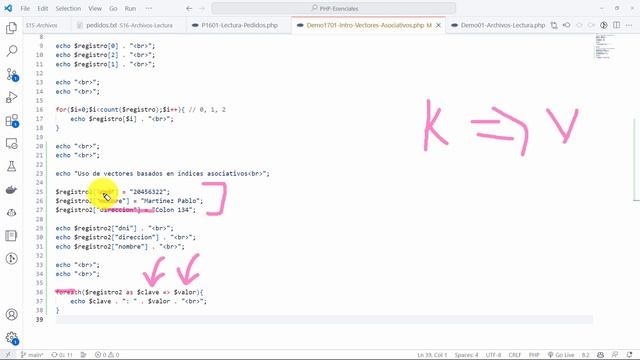This screenshot has width=640, height=360.
Task: Click the Copilot status icon
Action: 600,355
